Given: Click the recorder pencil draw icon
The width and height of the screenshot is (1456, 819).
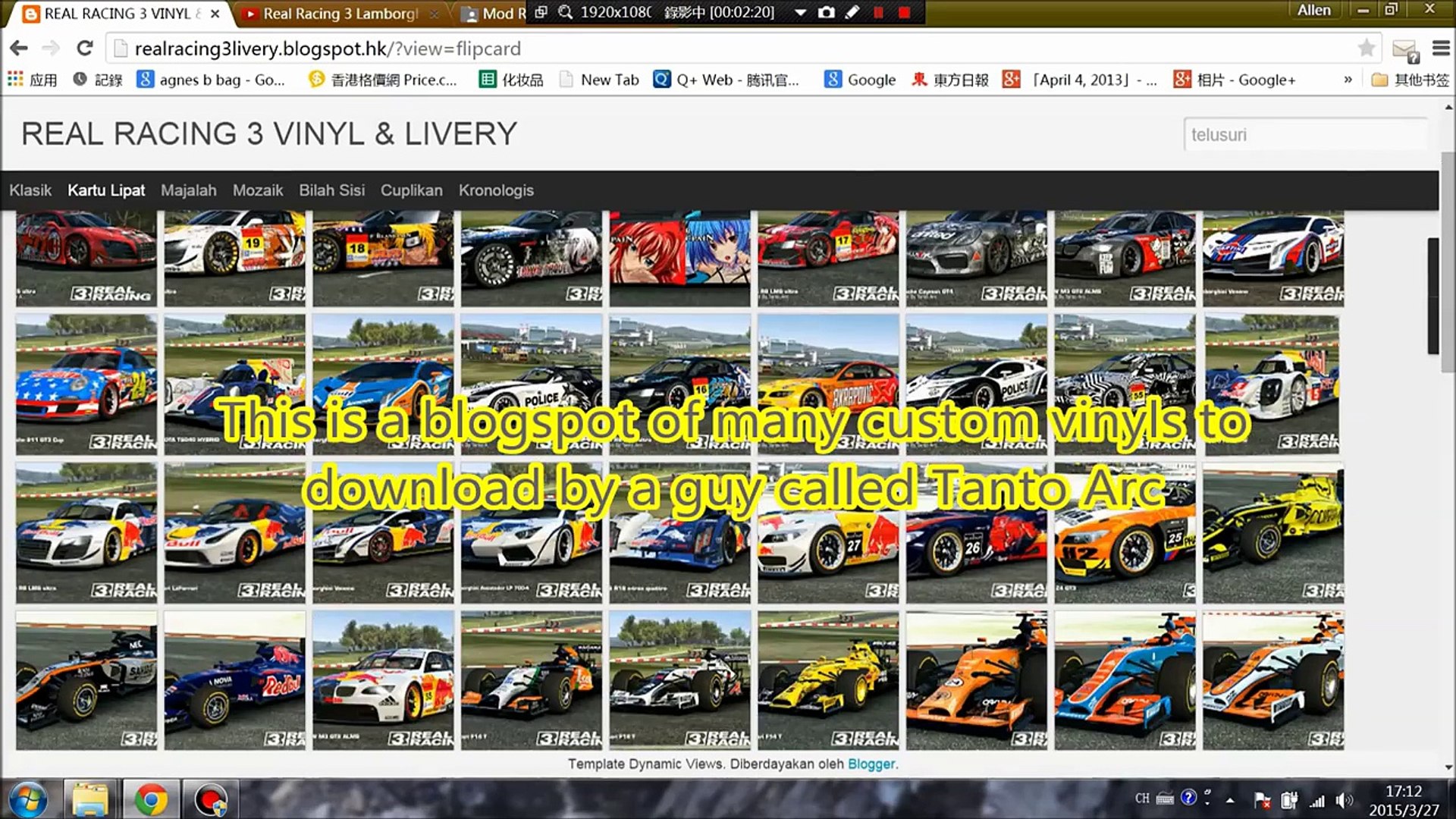Looking at the screenshot, I should pyautogui.click(x=852, y=12).
